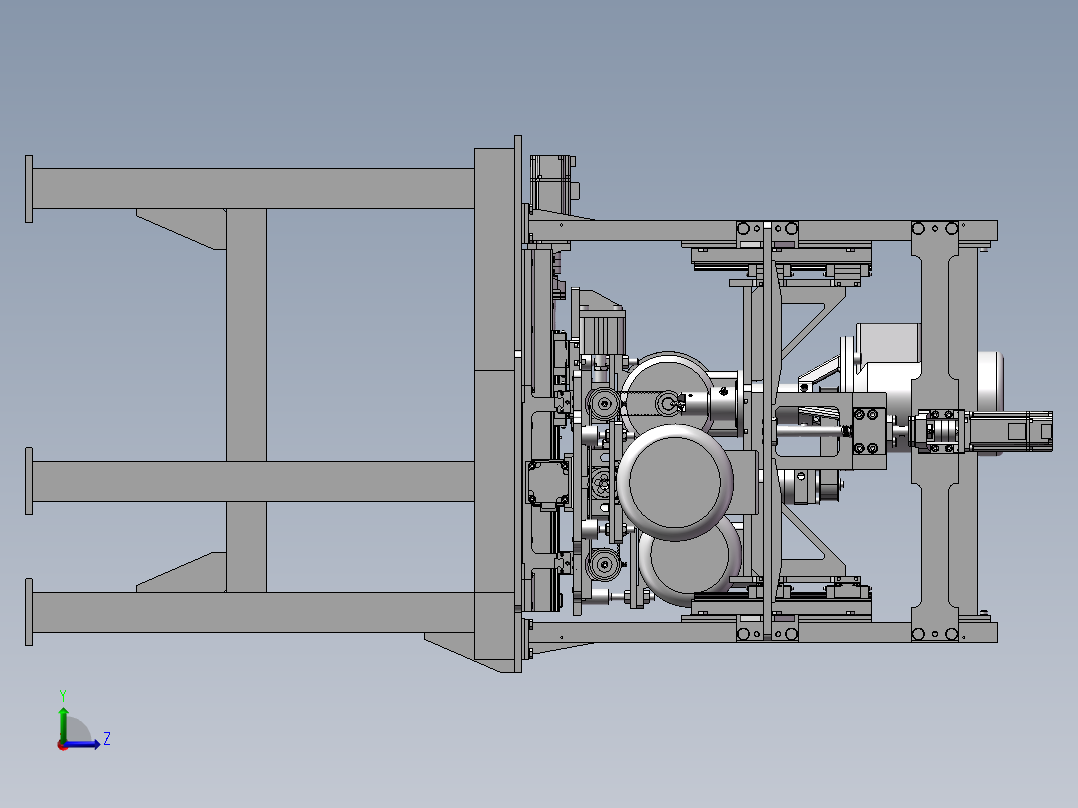This screenshot has width=1078, height=808.
Task: Select the large front disc in the center
Action: 675,482
